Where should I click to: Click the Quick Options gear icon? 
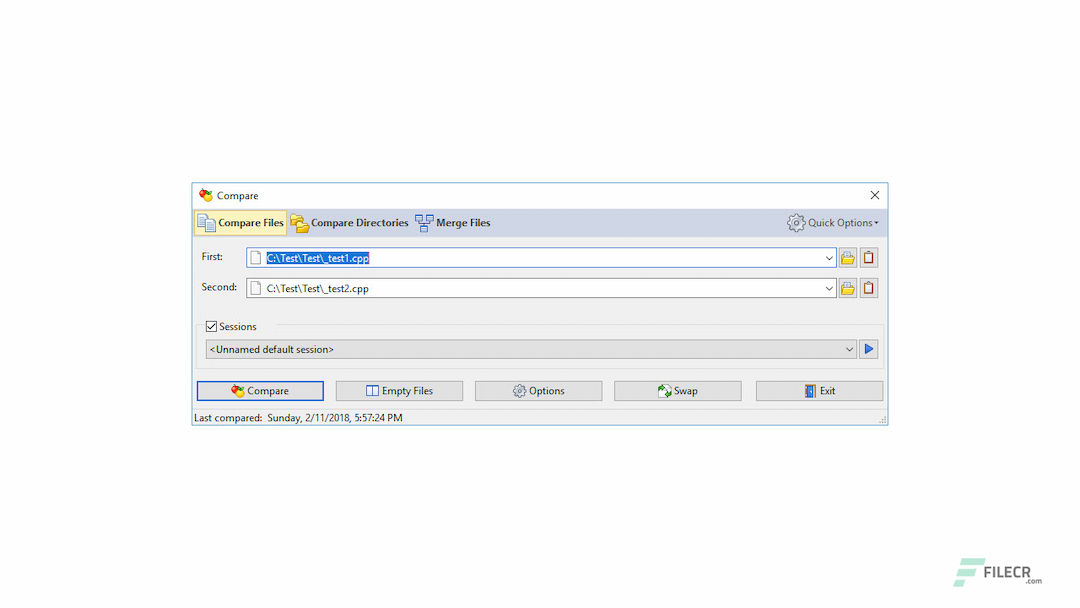796,222
